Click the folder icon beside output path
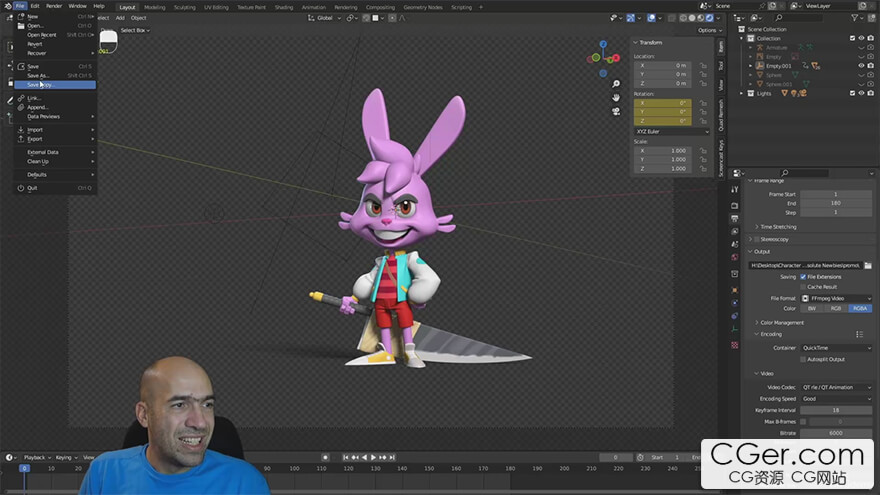This screenshot has height=495, width=880. (868, 265)
